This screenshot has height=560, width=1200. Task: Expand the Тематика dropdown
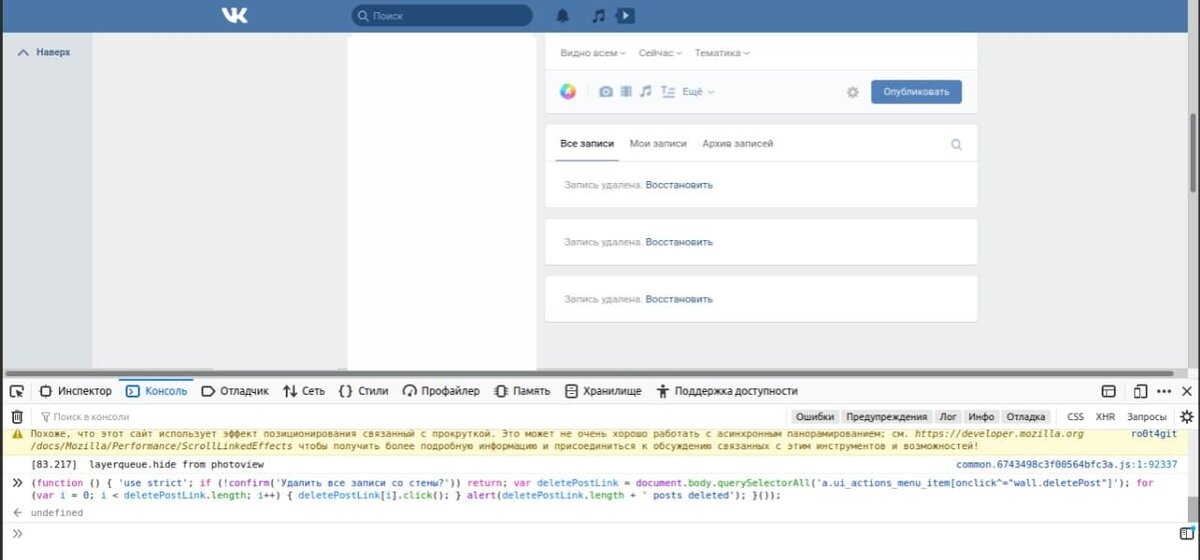pyautogui.click(x=722, y=53)
